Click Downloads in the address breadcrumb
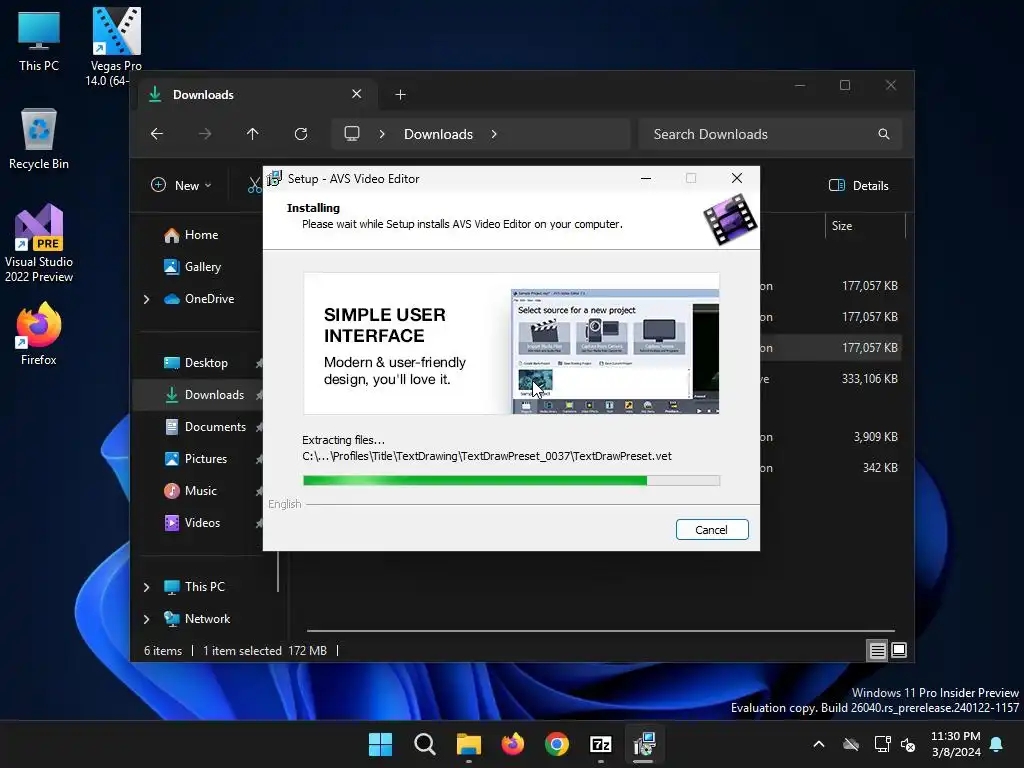Screen dimensions: 1024x768 point(438,134)
